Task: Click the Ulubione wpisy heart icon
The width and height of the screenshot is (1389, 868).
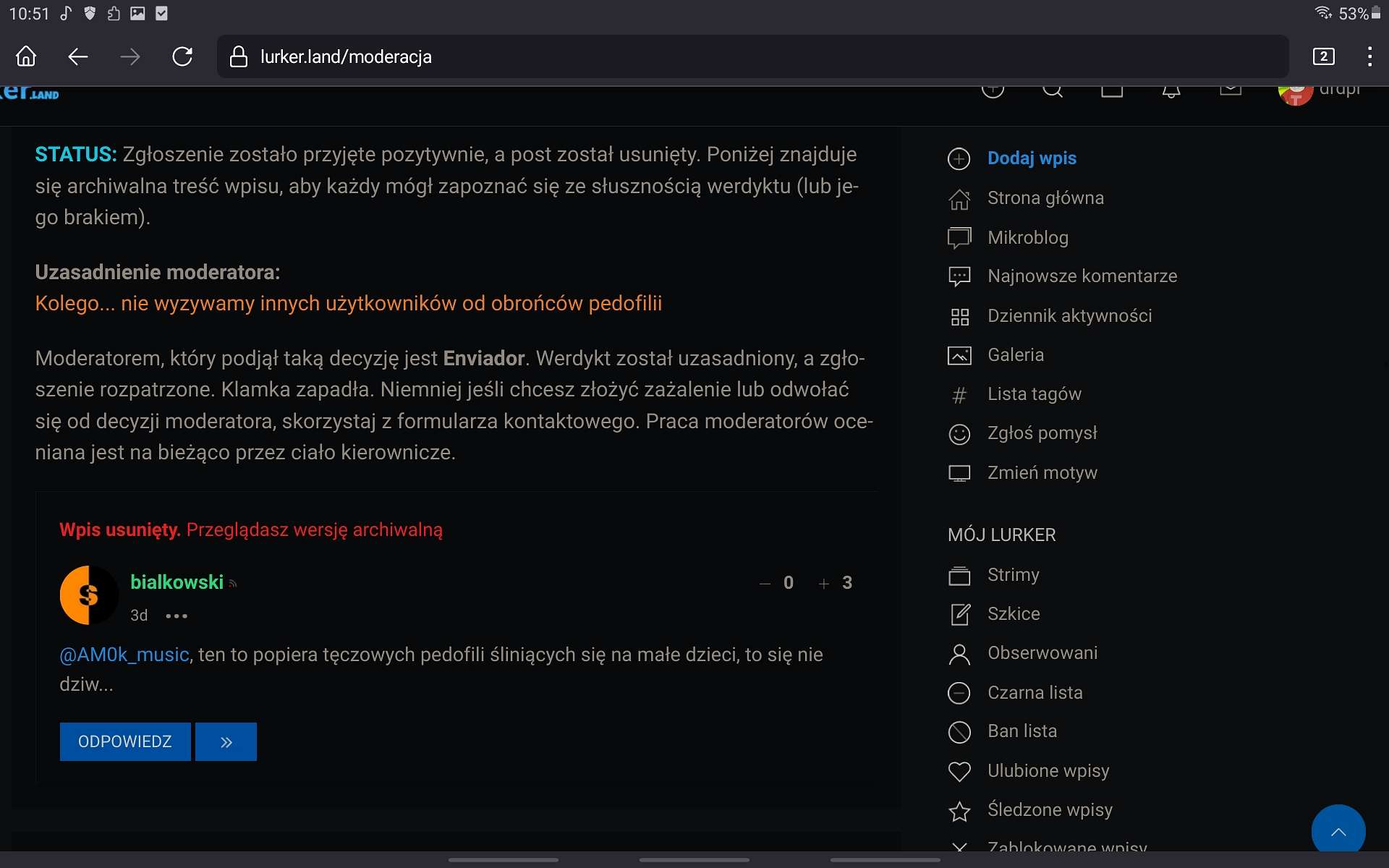Action: click(959, 772)
